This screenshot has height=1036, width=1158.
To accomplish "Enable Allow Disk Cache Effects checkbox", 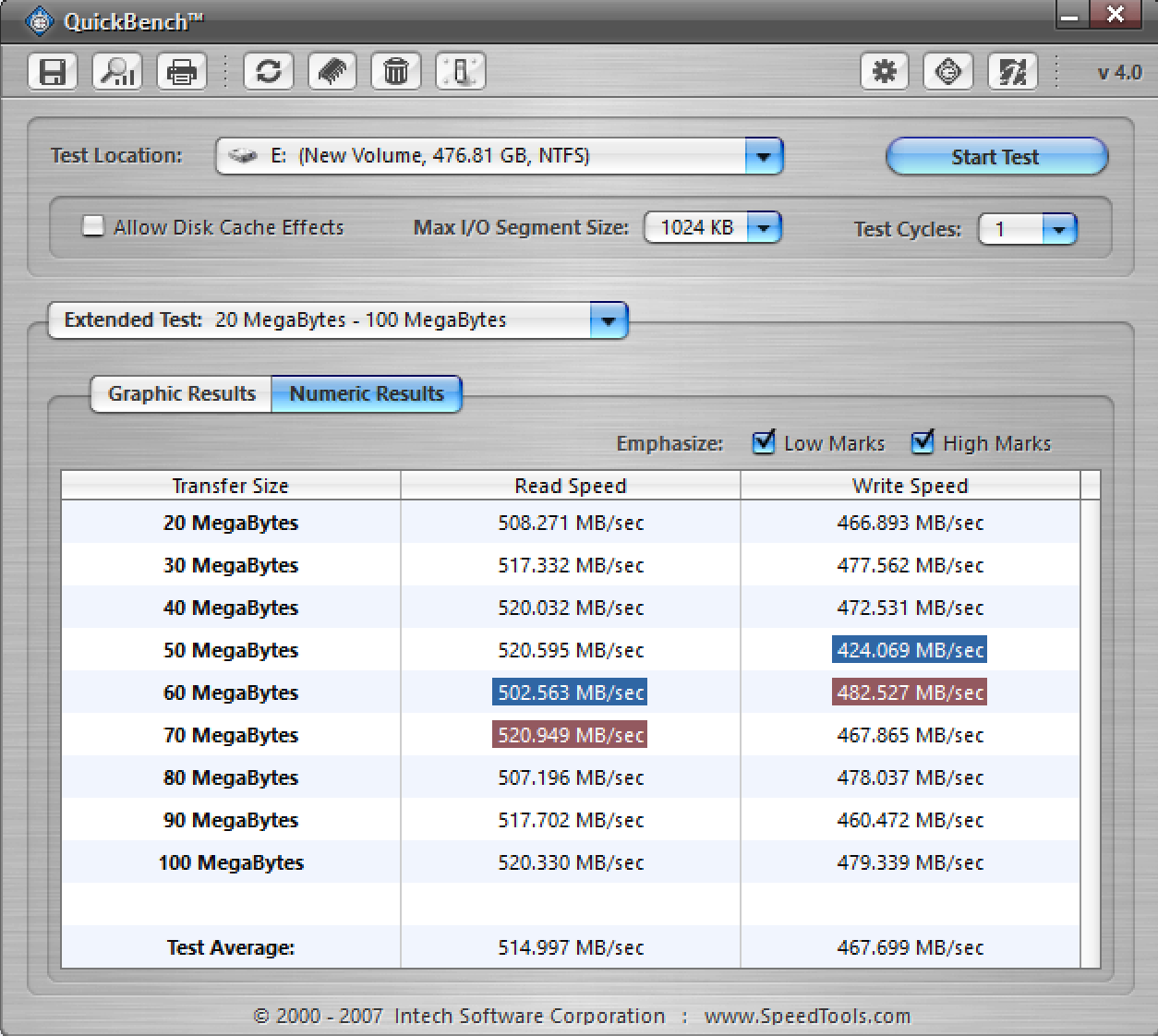I will [x=93, y=226].
